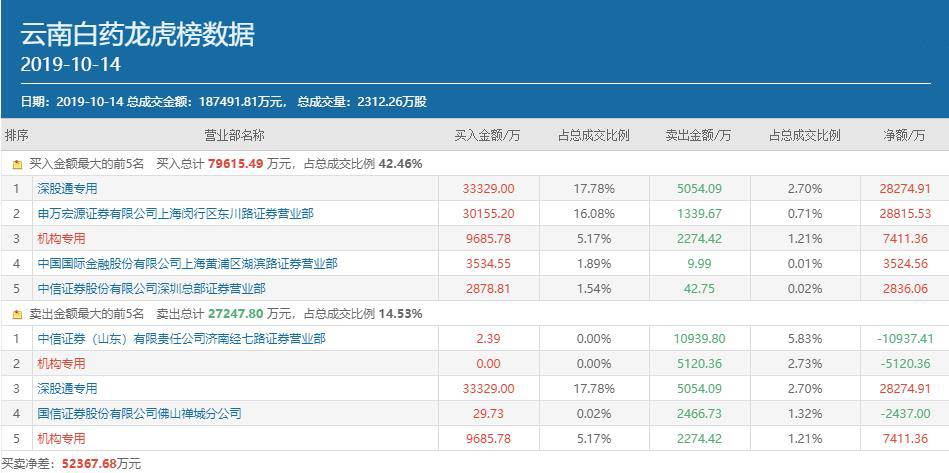Select the page title 云南白药龙虎榜数据
Viewport: 949px width, 473px height.
(x=137, y=35)
